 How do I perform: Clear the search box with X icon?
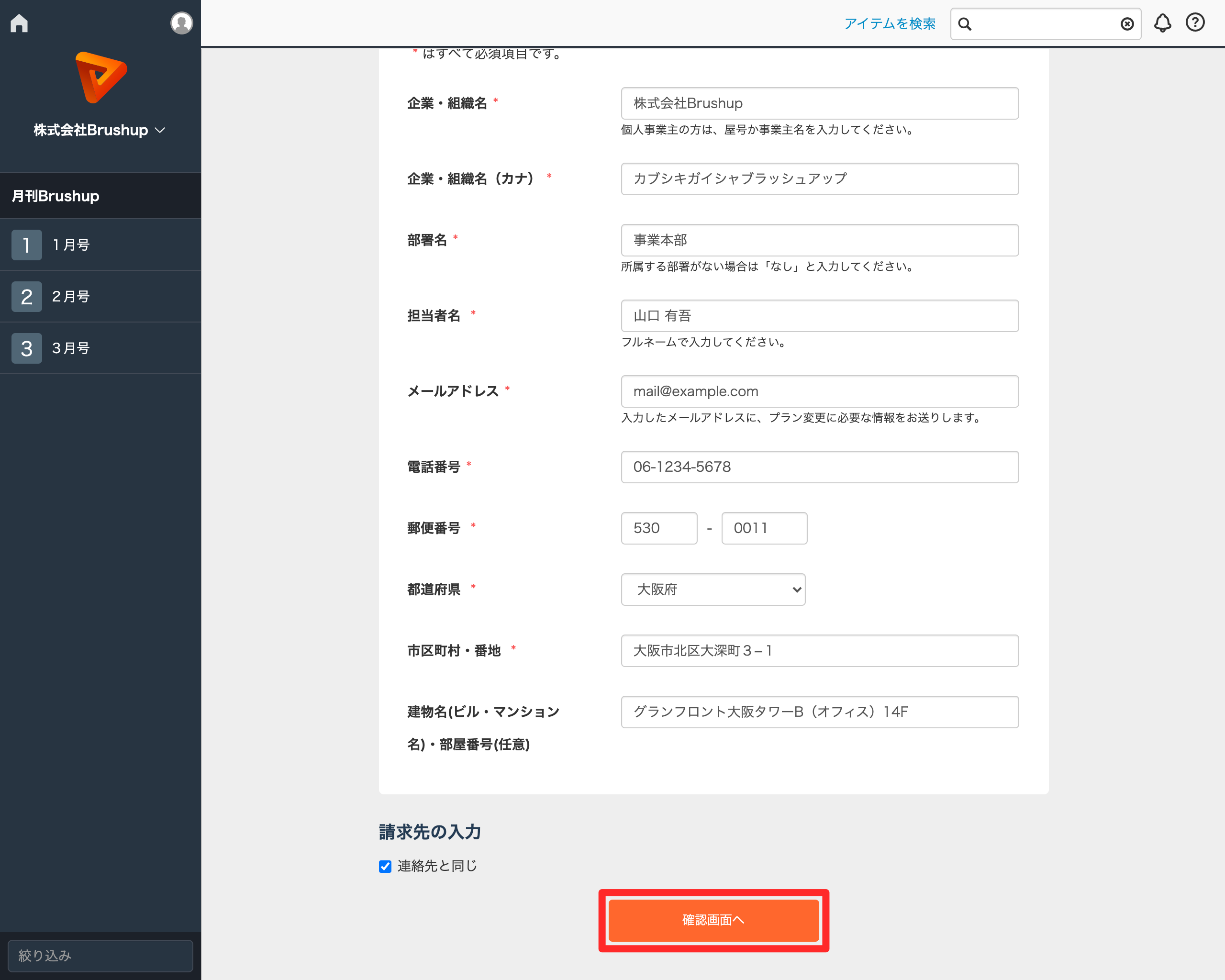tap(1127, 24)
